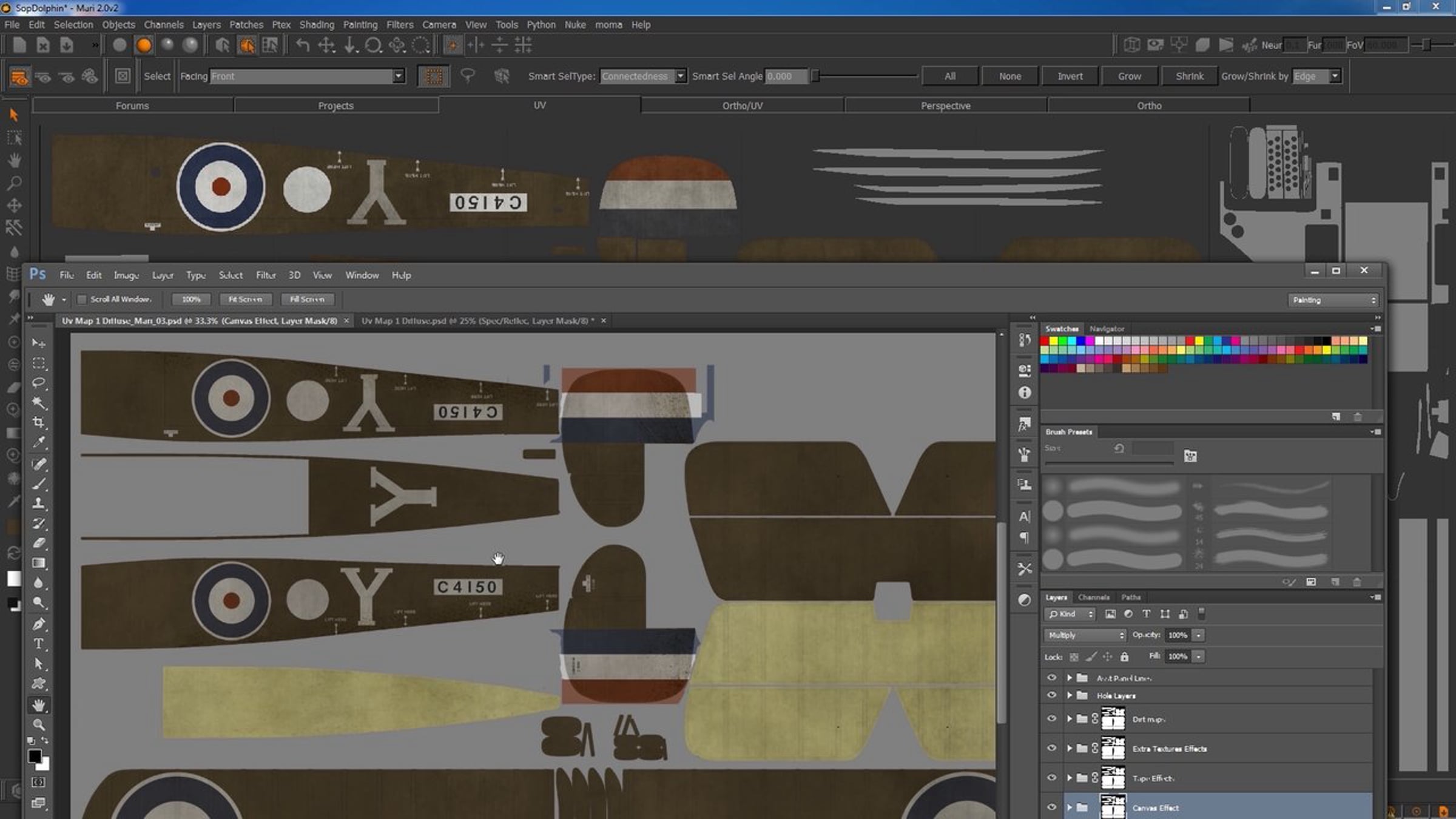Hide the Canvas Effect layer group
The height and width of the screenshot is (819, 1456).
coord(1052,807)
